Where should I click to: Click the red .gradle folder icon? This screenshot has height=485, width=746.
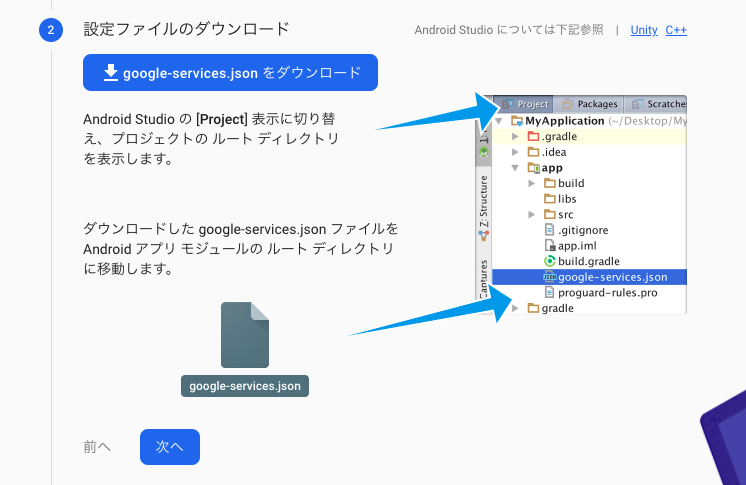(533, 137)
